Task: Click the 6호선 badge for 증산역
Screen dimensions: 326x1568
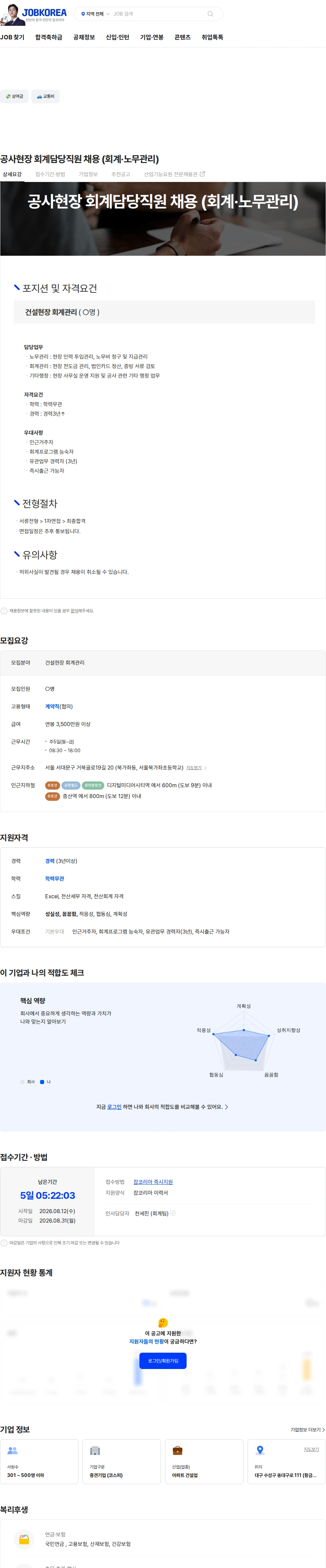Action: click(52, 796)
